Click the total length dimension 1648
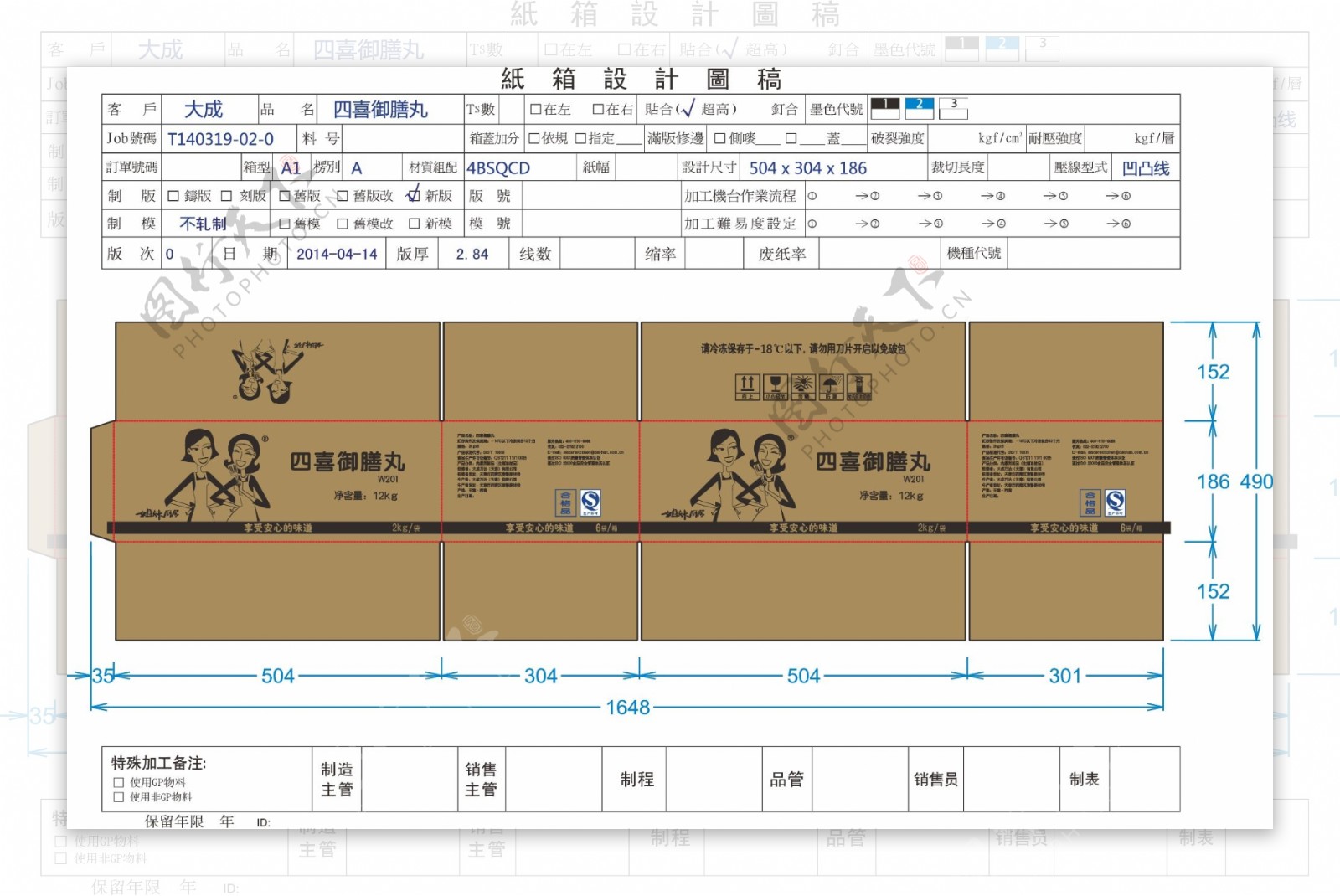The image size is (1340, 896). point(628,708)
